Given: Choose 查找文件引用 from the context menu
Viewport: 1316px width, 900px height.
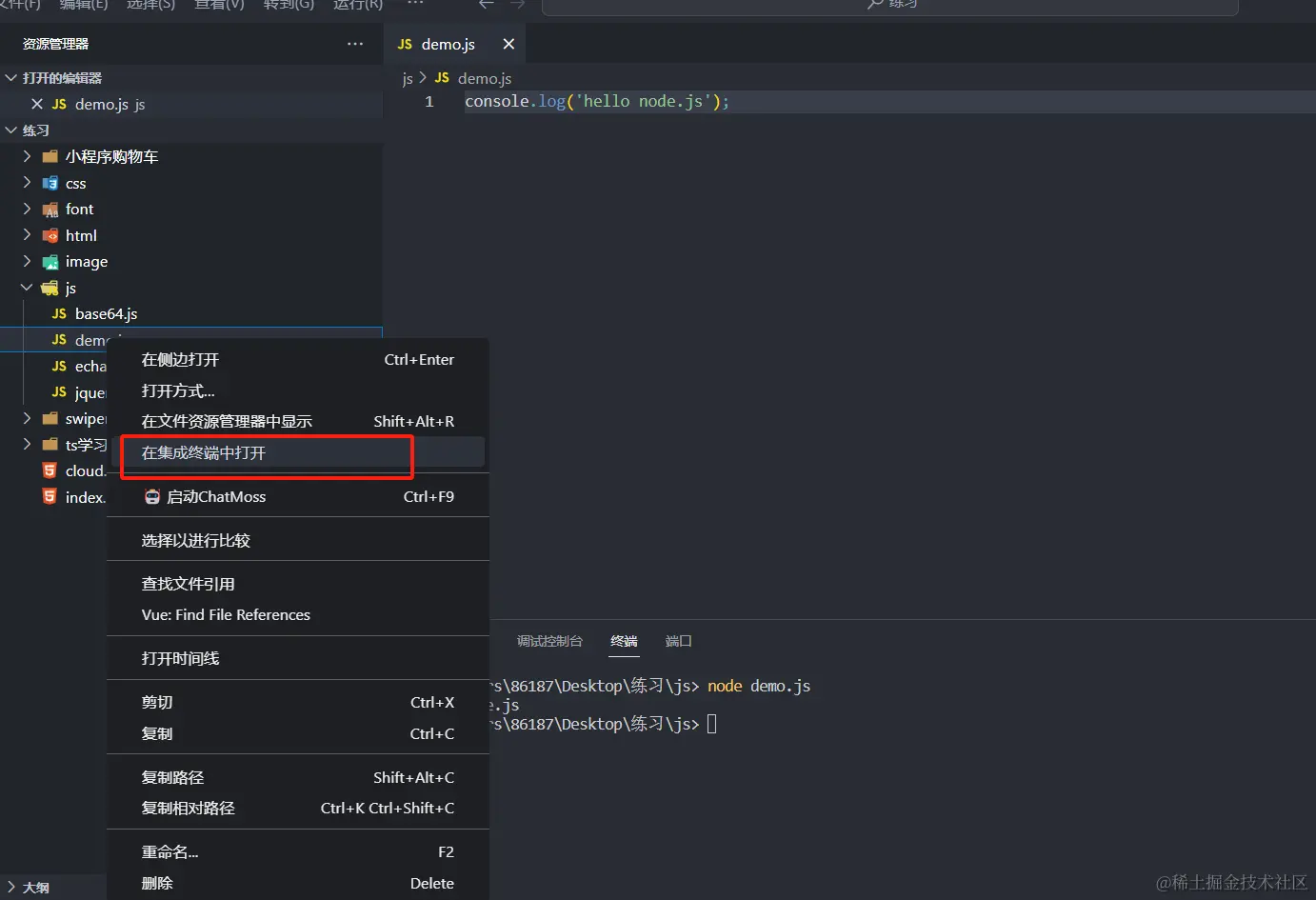Looking at the screenshot, I should 298,584.
